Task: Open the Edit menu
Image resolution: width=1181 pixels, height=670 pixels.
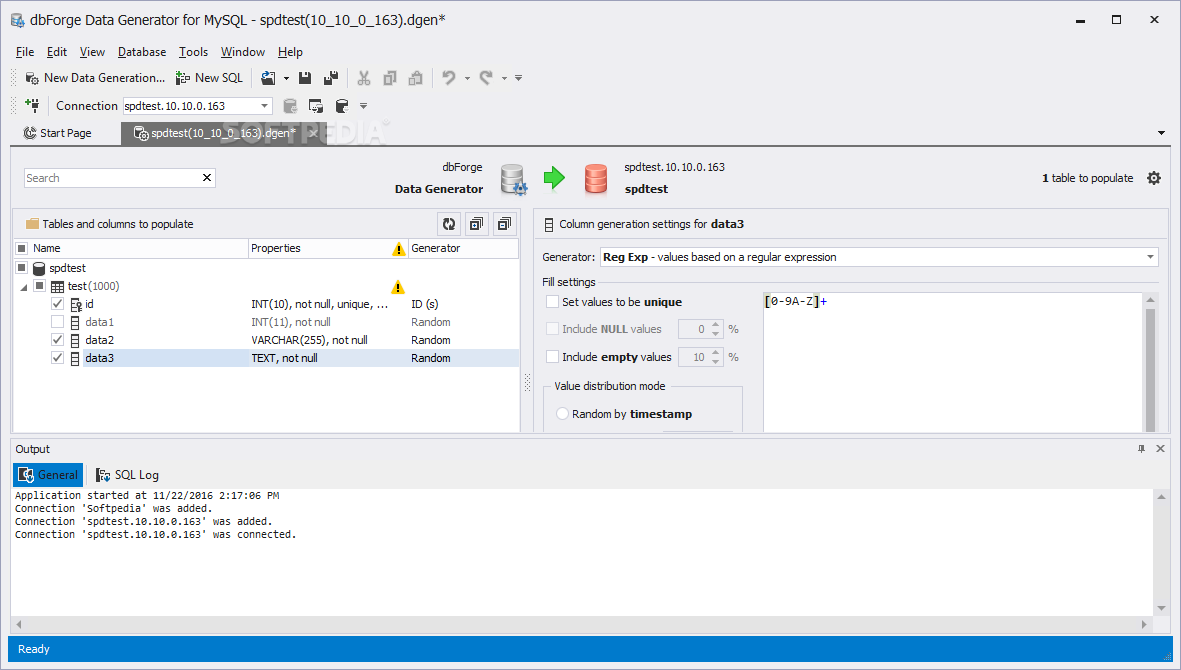Action: click(x=56, y=52)
